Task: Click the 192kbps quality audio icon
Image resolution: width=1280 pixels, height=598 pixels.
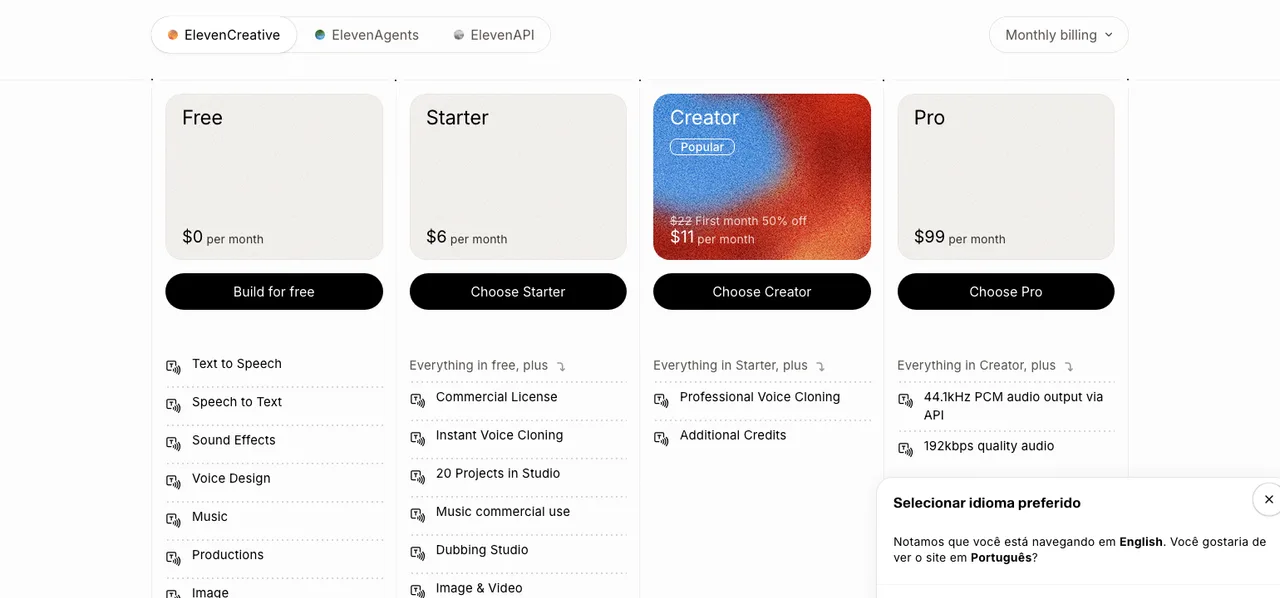Action: tap(905, 449)
